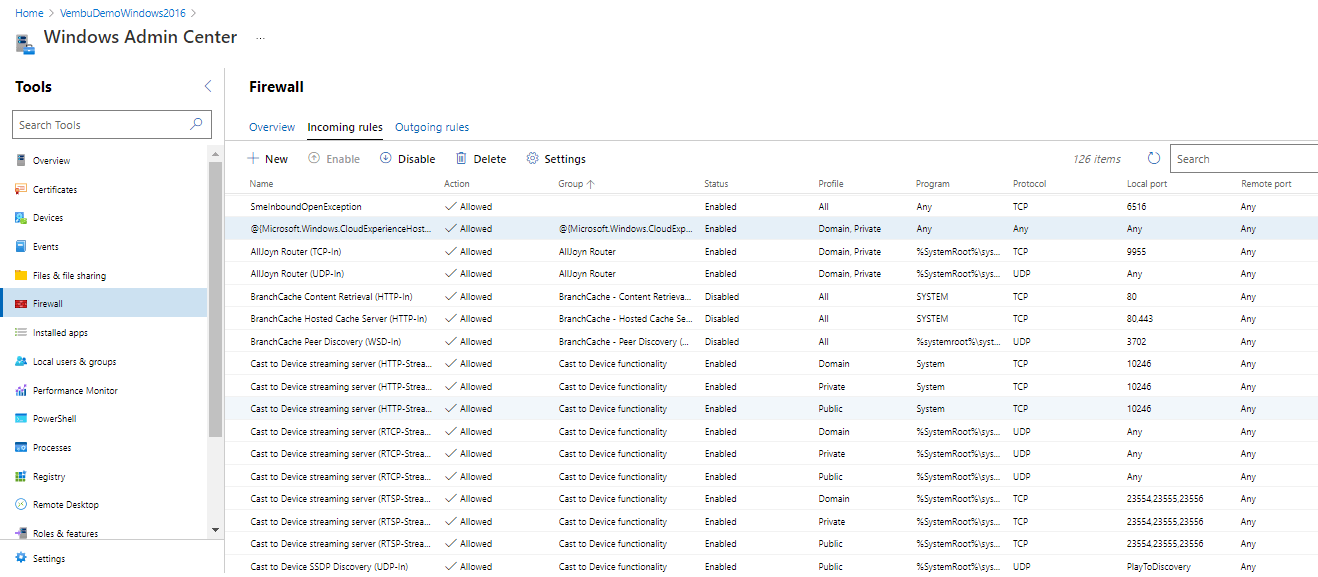Open firewall rule Settings button

pyautogui.click(x=556, y=158)
